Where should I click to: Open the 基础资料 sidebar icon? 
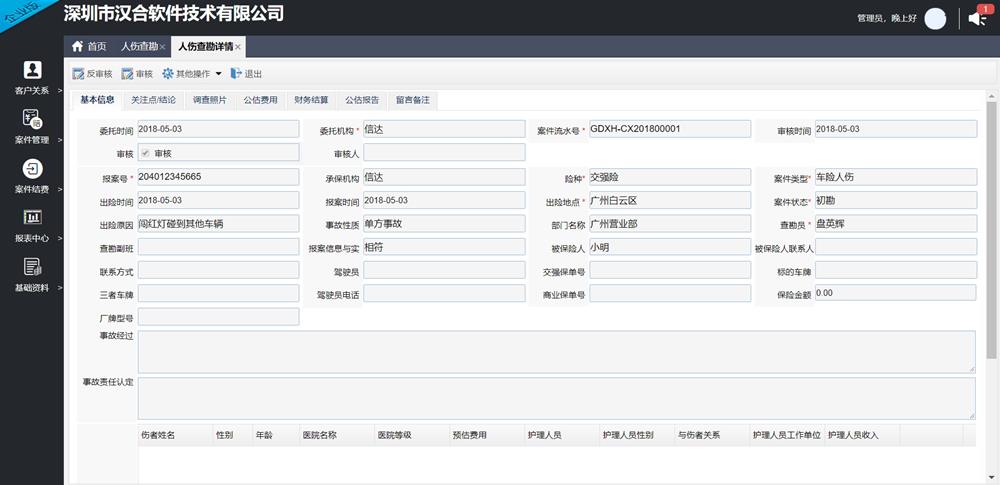tap(33, 266)
